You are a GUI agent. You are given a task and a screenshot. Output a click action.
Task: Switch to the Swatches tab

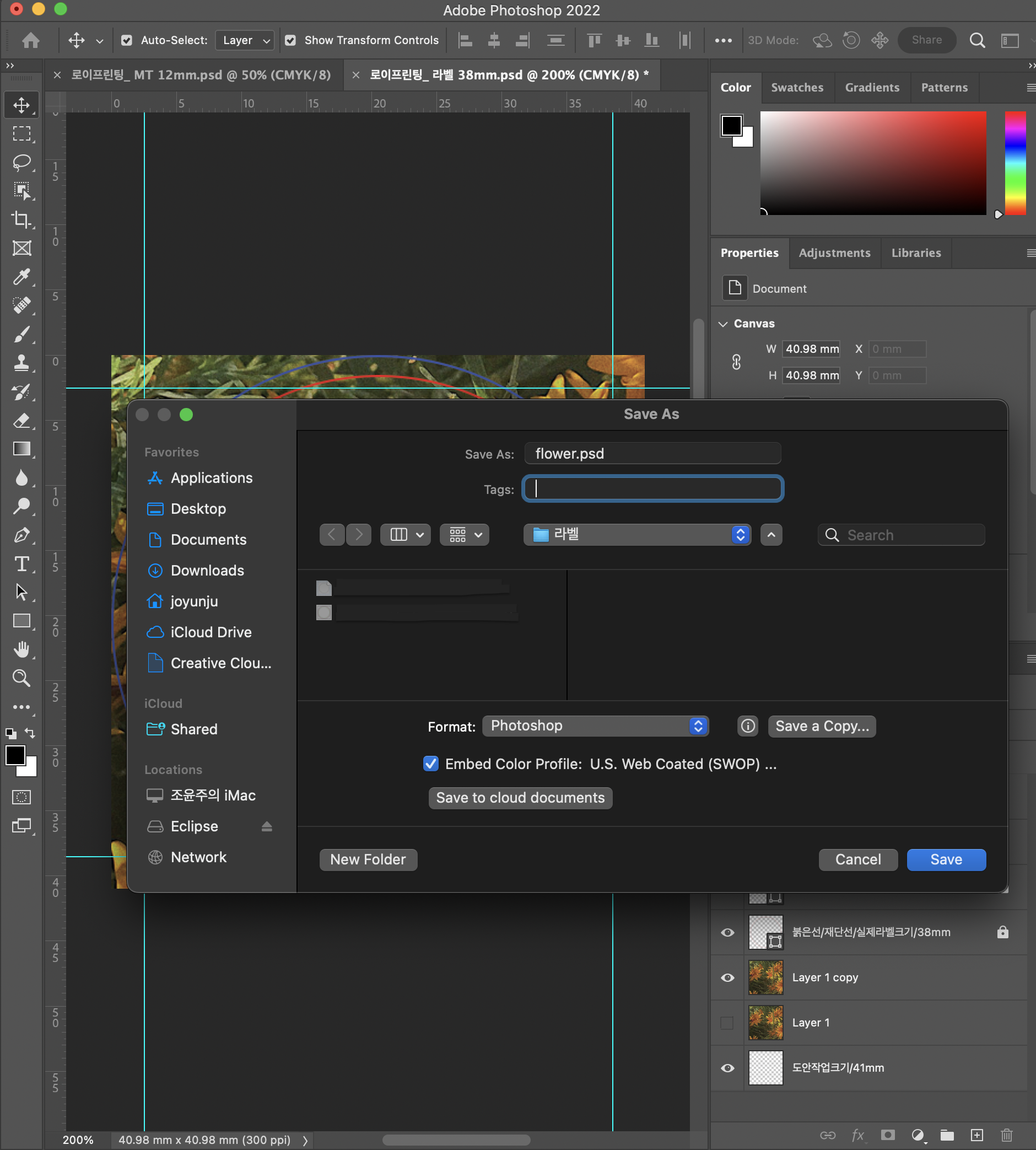coord(797,87)
